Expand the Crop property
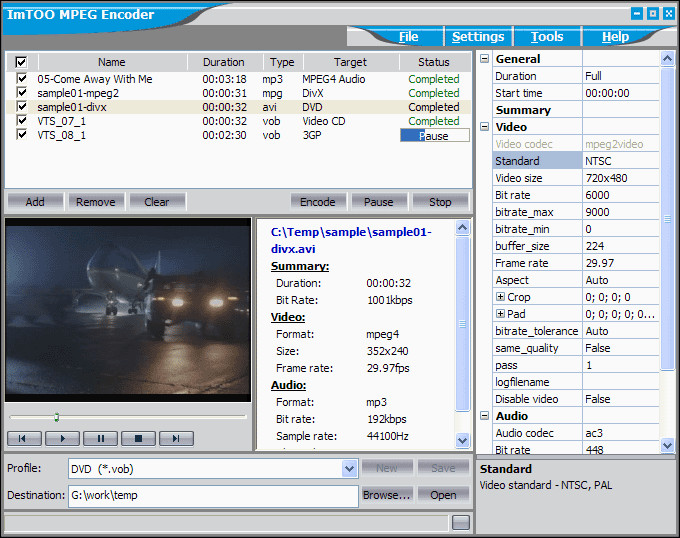Viewport: 680px width, 538px height. point(500,297)
